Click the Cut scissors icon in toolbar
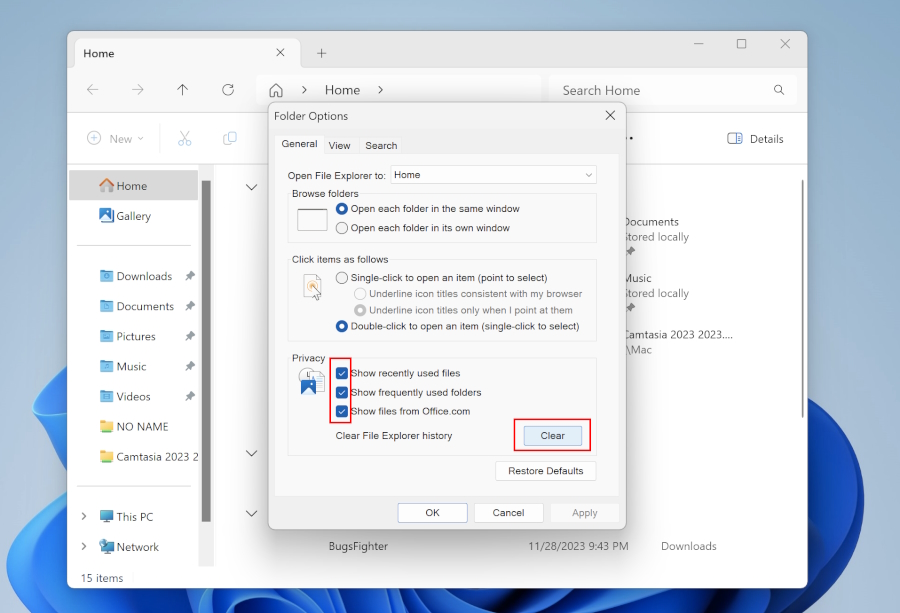Viewport: 900px width, 613px height. tap(184, 139)
